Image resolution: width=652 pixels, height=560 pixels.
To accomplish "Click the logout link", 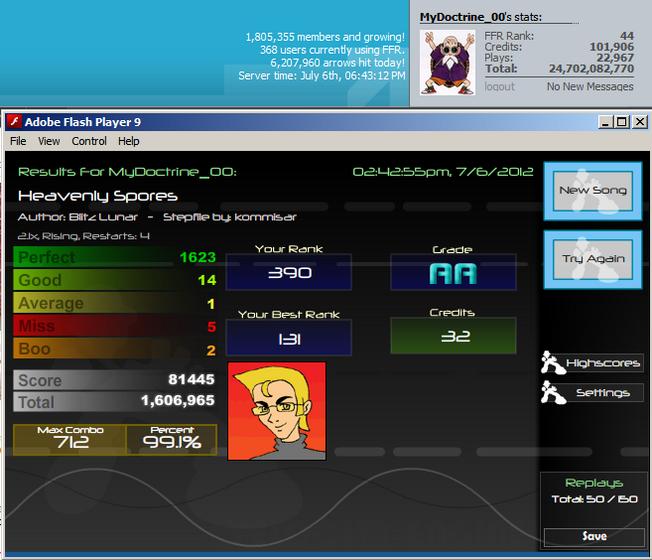I will pyautogui.click(x=499, y=86).
